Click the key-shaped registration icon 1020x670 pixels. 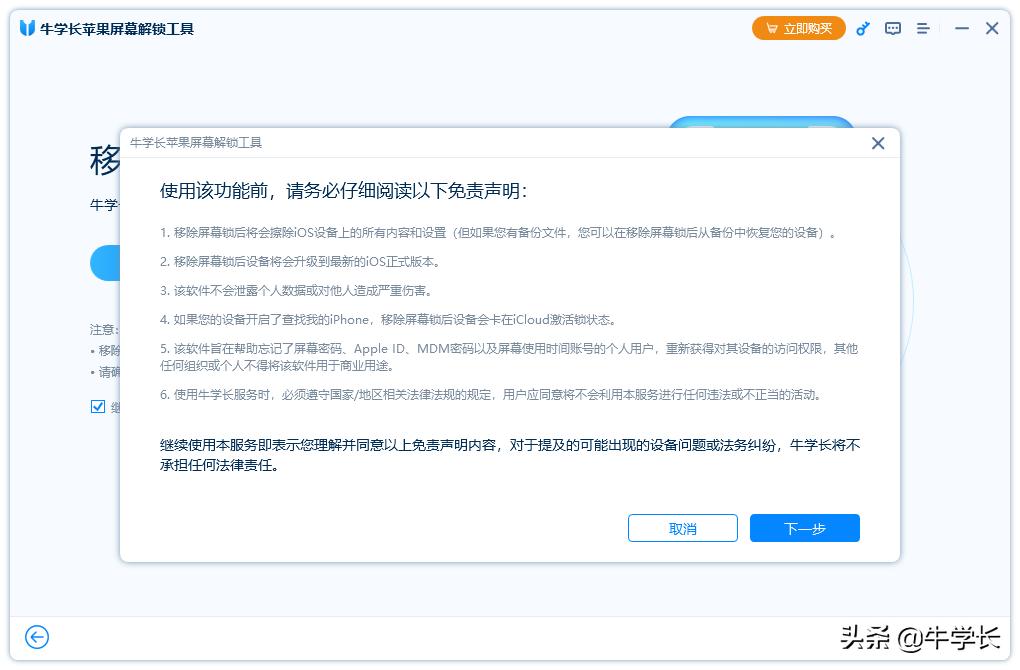point(862,28)
